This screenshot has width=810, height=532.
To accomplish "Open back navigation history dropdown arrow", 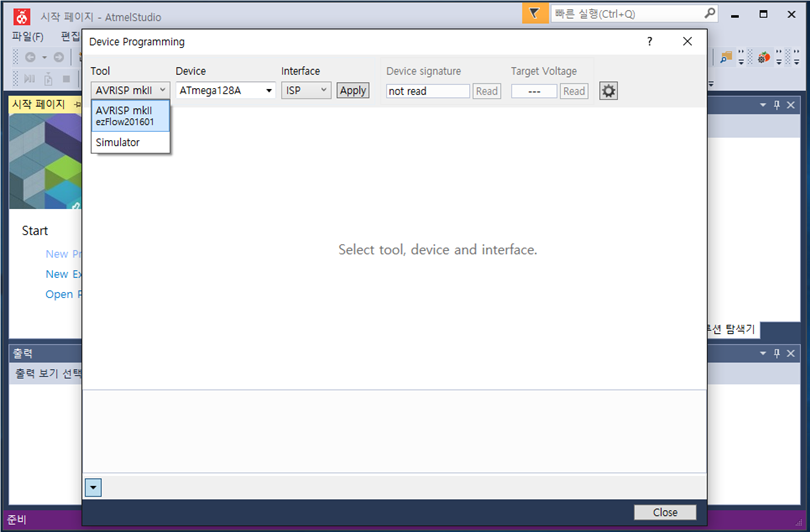I will [44, 57].
